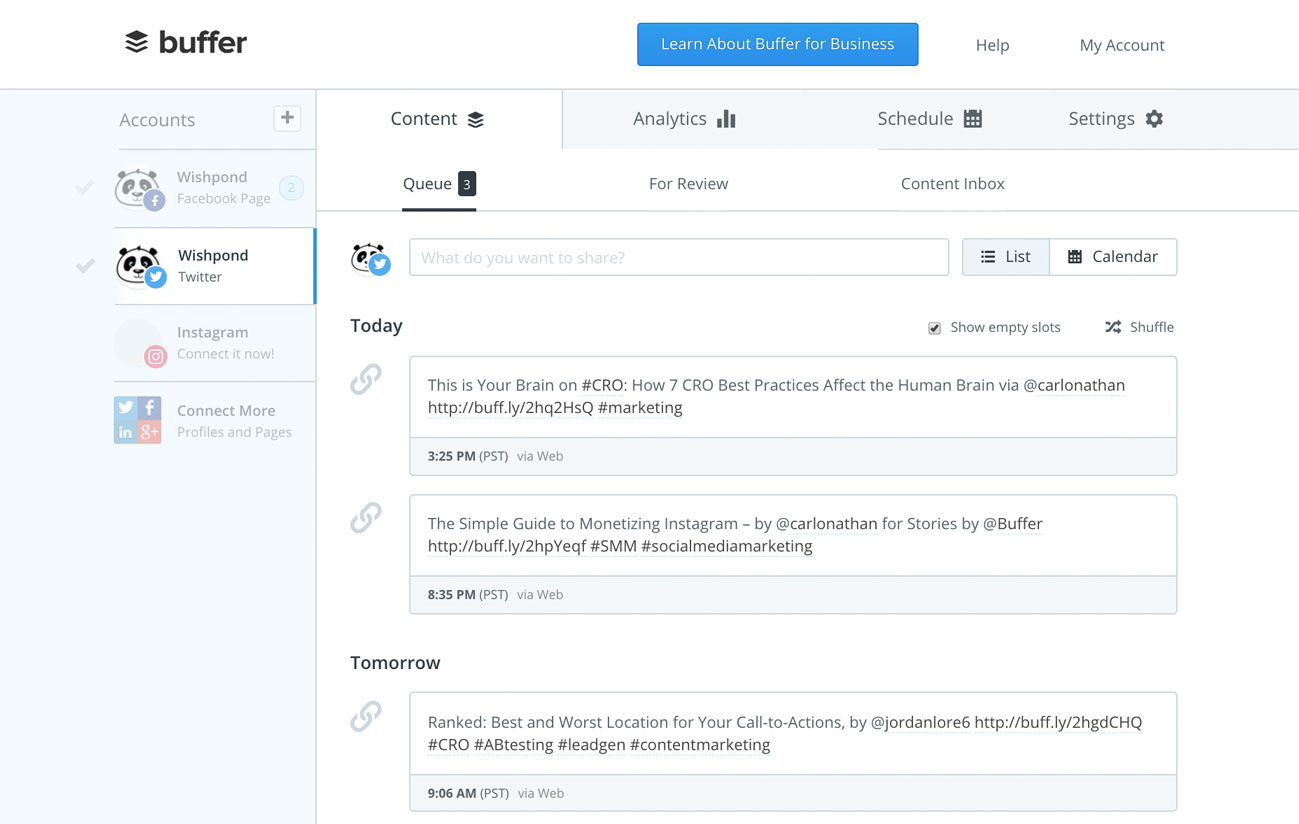Viewport: 1299px width, 824px height.
Task: Open the Content tab
Action: click(438, 119)
